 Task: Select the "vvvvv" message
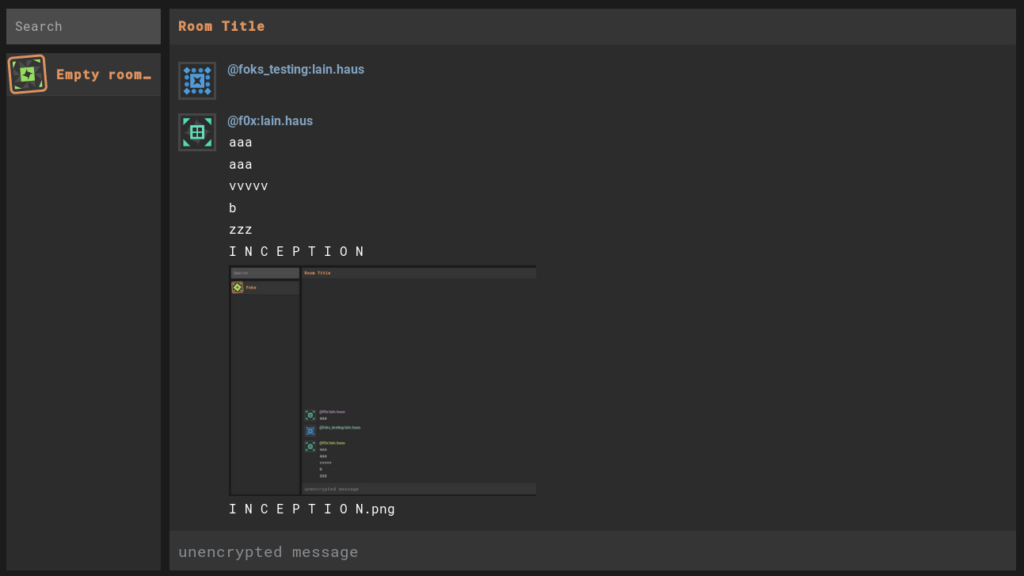click(248, 187)
